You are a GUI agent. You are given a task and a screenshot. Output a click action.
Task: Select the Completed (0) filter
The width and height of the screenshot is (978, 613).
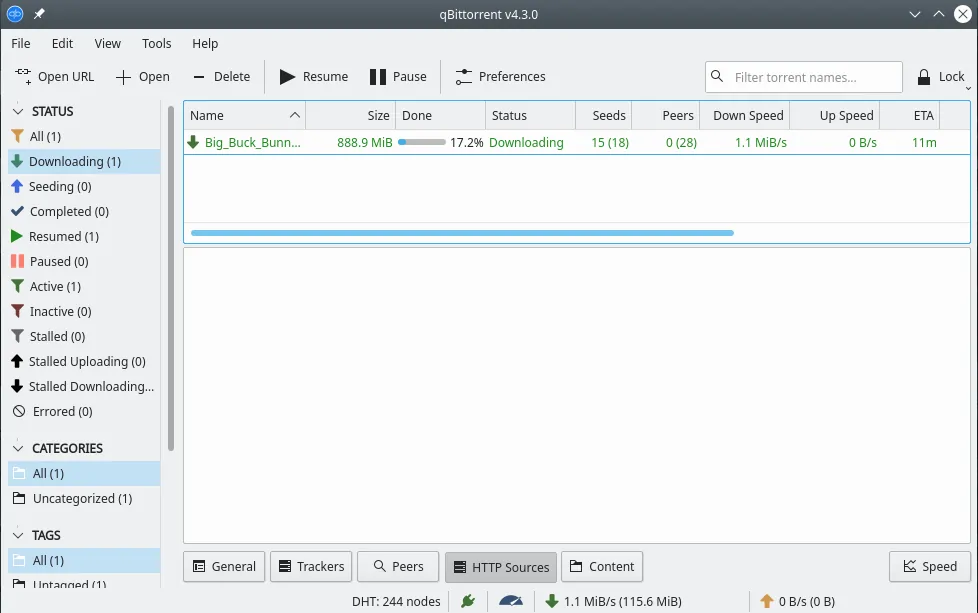[84, 211]
